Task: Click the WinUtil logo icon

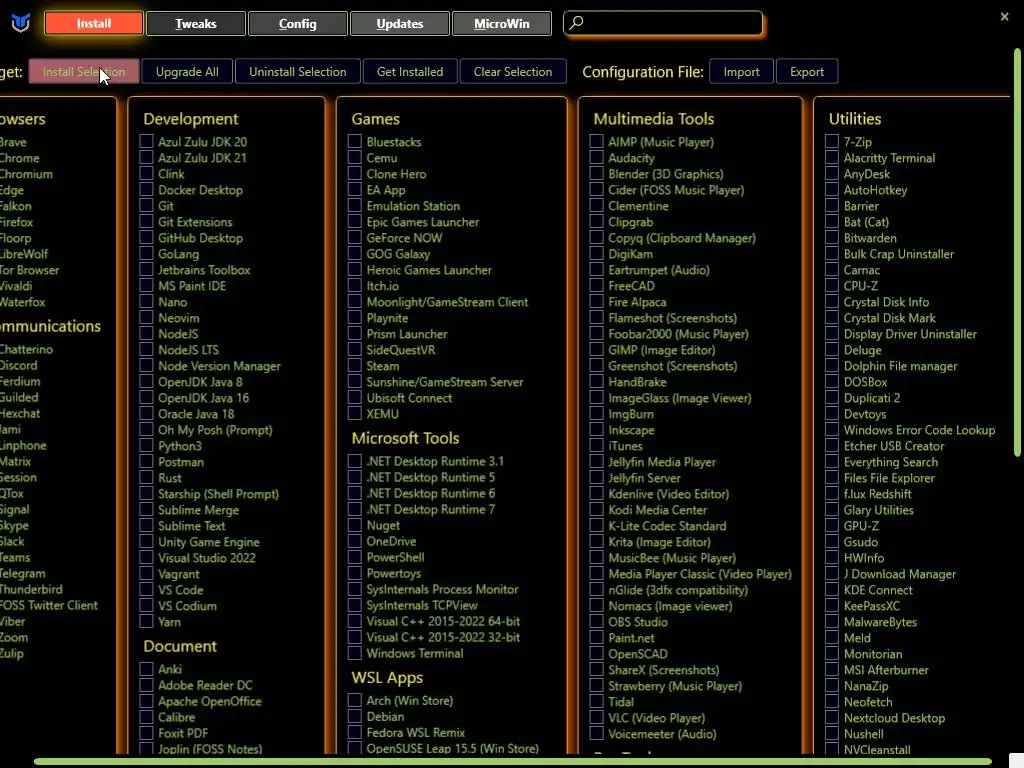Action: [21, 24]
